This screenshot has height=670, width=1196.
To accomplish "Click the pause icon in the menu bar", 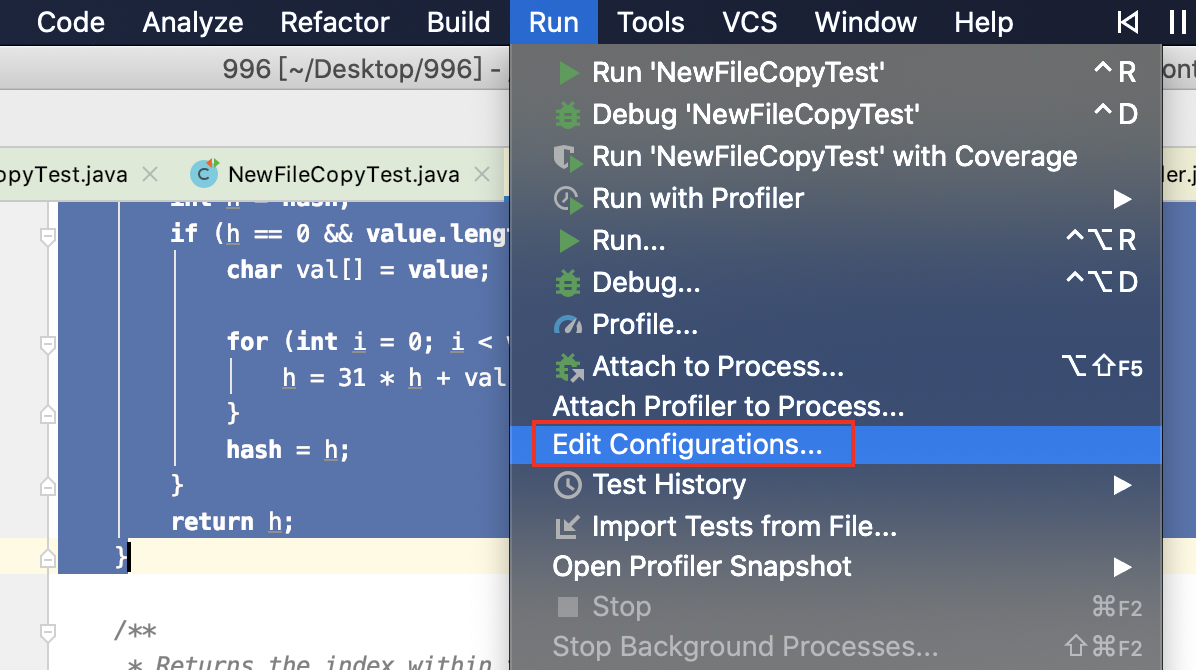I will [x=1178, y=22].
